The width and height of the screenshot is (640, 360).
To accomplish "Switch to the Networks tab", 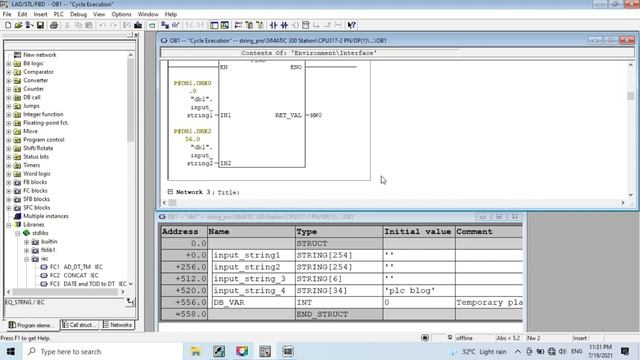I will click(118, 325).
